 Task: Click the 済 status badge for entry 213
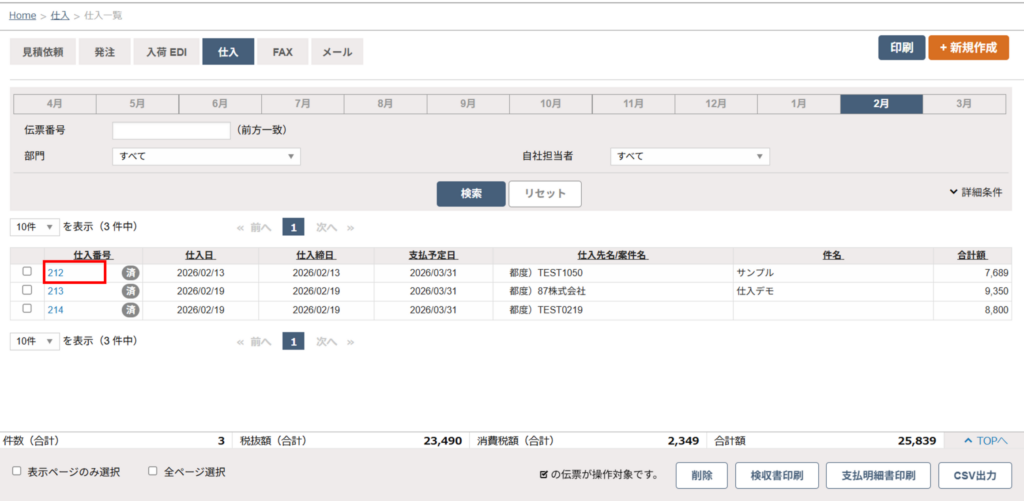(130, 291)
